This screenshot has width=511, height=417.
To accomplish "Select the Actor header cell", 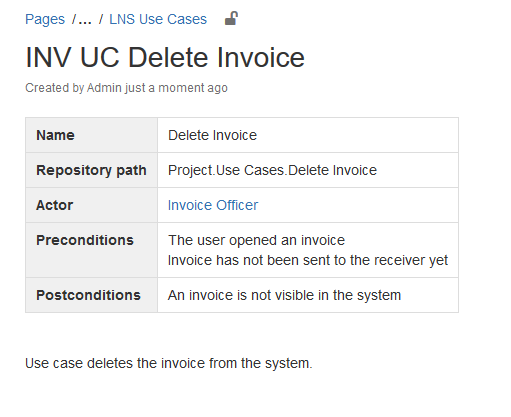I will (91, 205).
